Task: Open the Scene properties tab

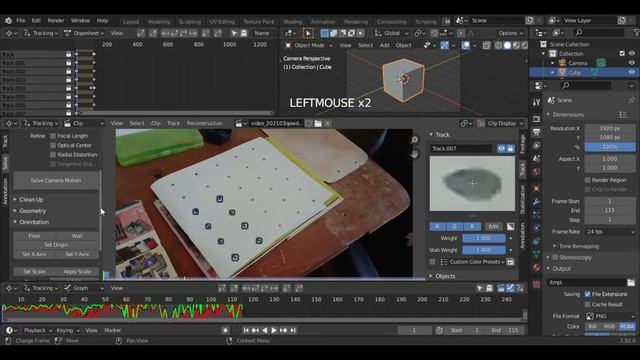Action: (536, 158)
